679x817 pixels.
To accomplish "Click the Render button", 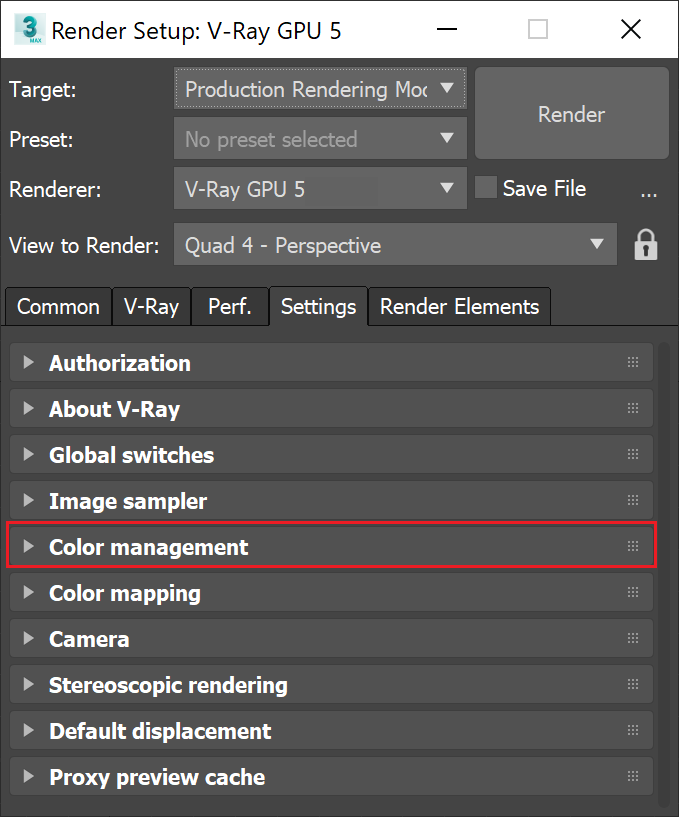I will click(571, 114).
